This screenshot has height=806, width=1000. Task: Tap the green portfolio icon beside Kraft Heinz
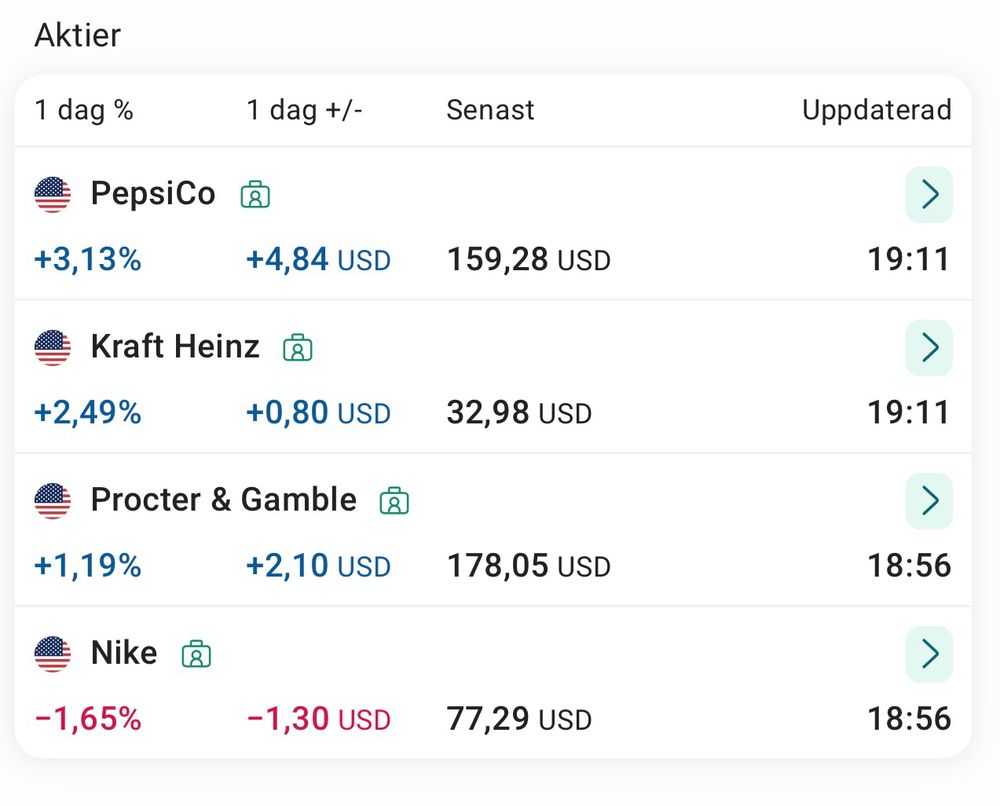click(x=298, y=348)
